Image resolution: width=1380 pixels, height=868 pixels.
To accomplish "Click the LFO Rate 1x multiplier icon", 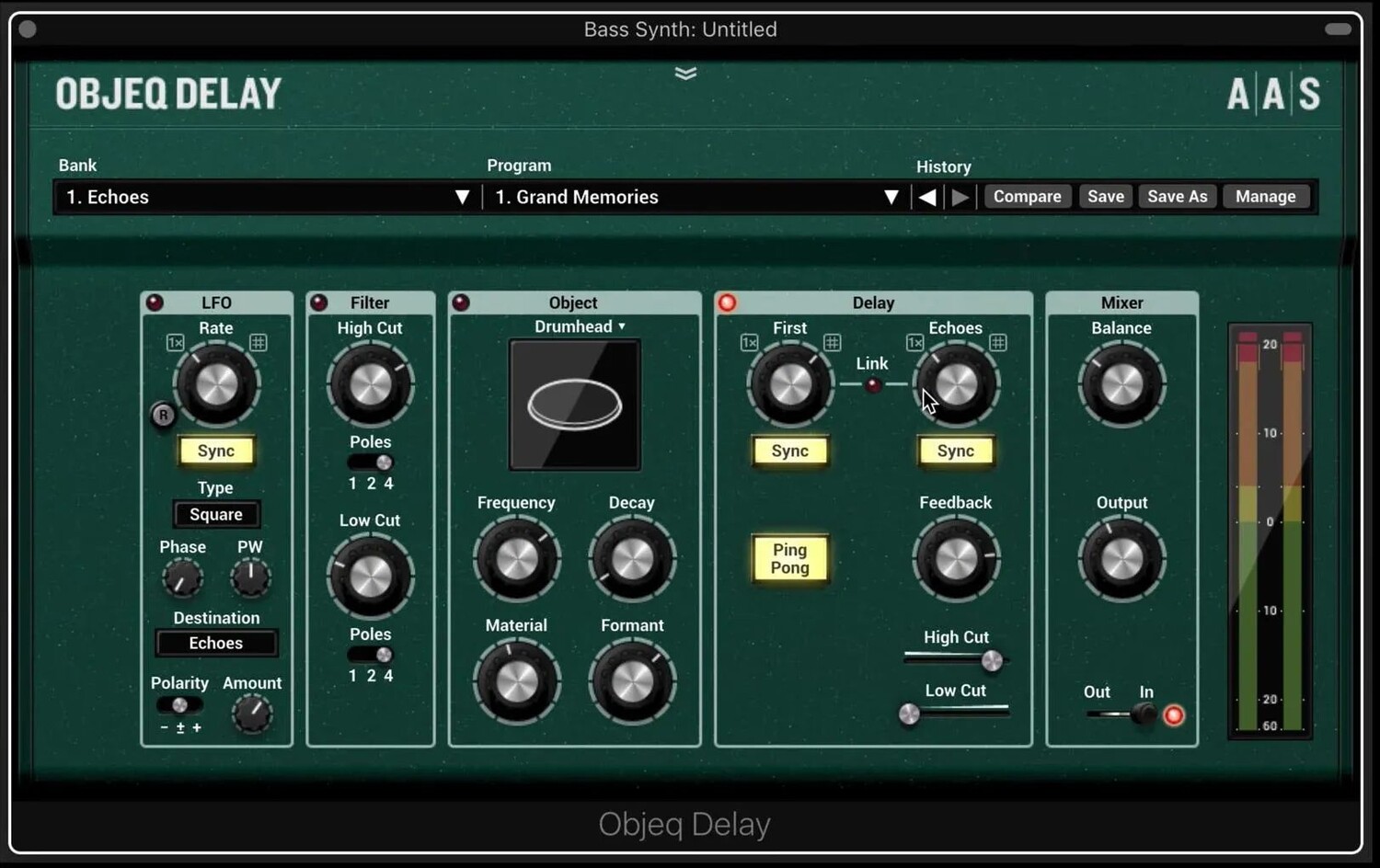I will point(175,343).
